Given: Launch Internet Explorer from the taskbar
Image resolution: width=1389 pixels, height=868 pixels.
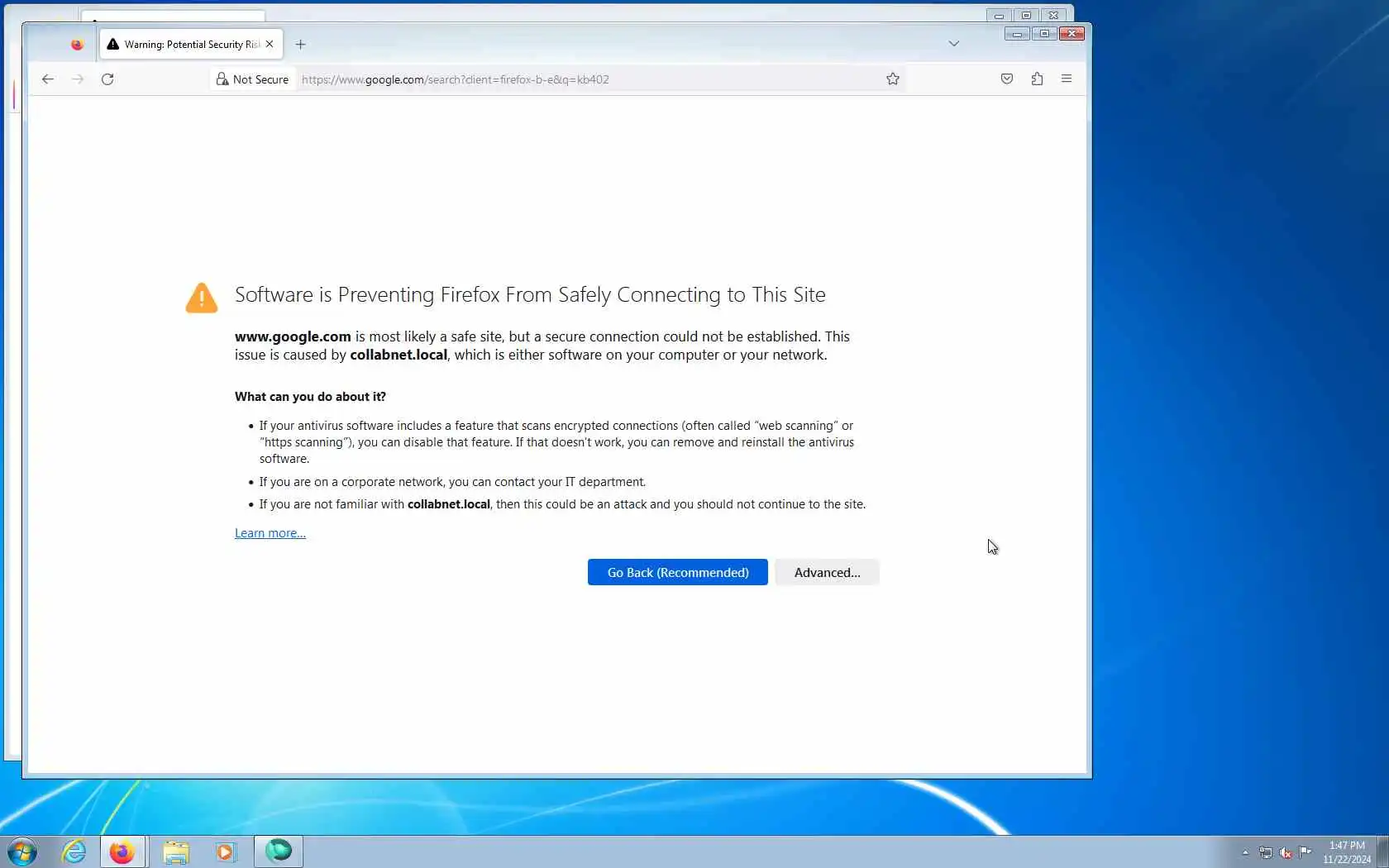Looking at the screenshot, I should 74,851.
